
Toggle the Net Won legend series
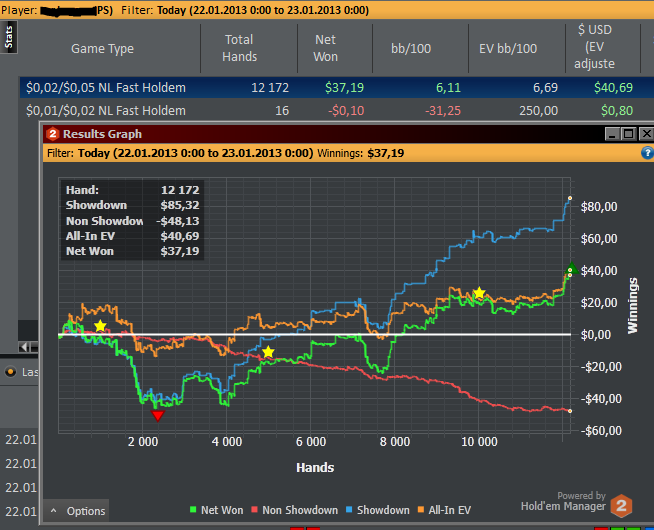pyautogui.click(x=215, y=510)
